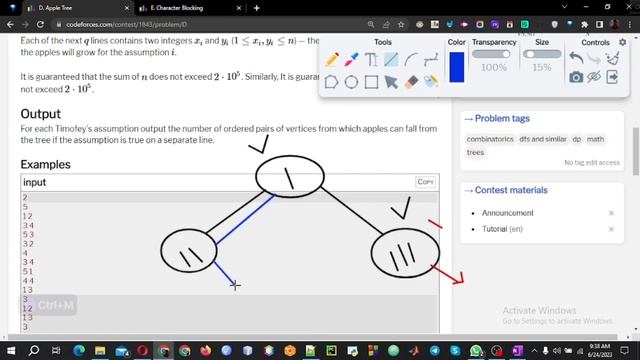Image resolution: width=640 pixels, height=360 pixels.
Task: Click the dfs and similar tag
Action: point(542,139)
